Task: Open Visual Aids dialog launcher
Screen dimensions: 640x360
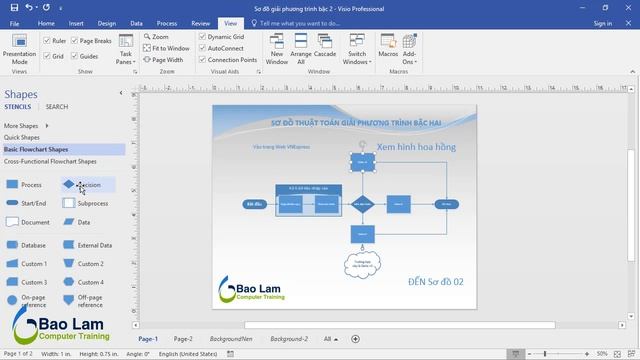Action: point(258,72)
